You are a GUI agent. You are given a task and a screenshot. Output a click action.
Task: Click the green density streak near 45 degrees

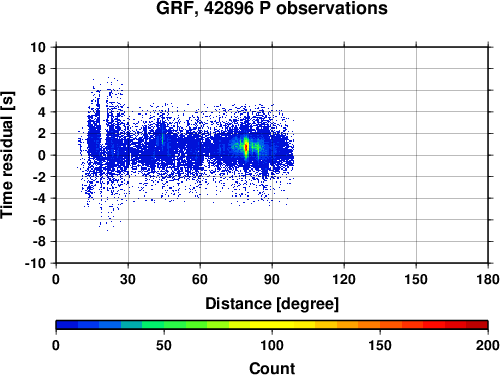(x=162, y=139)
